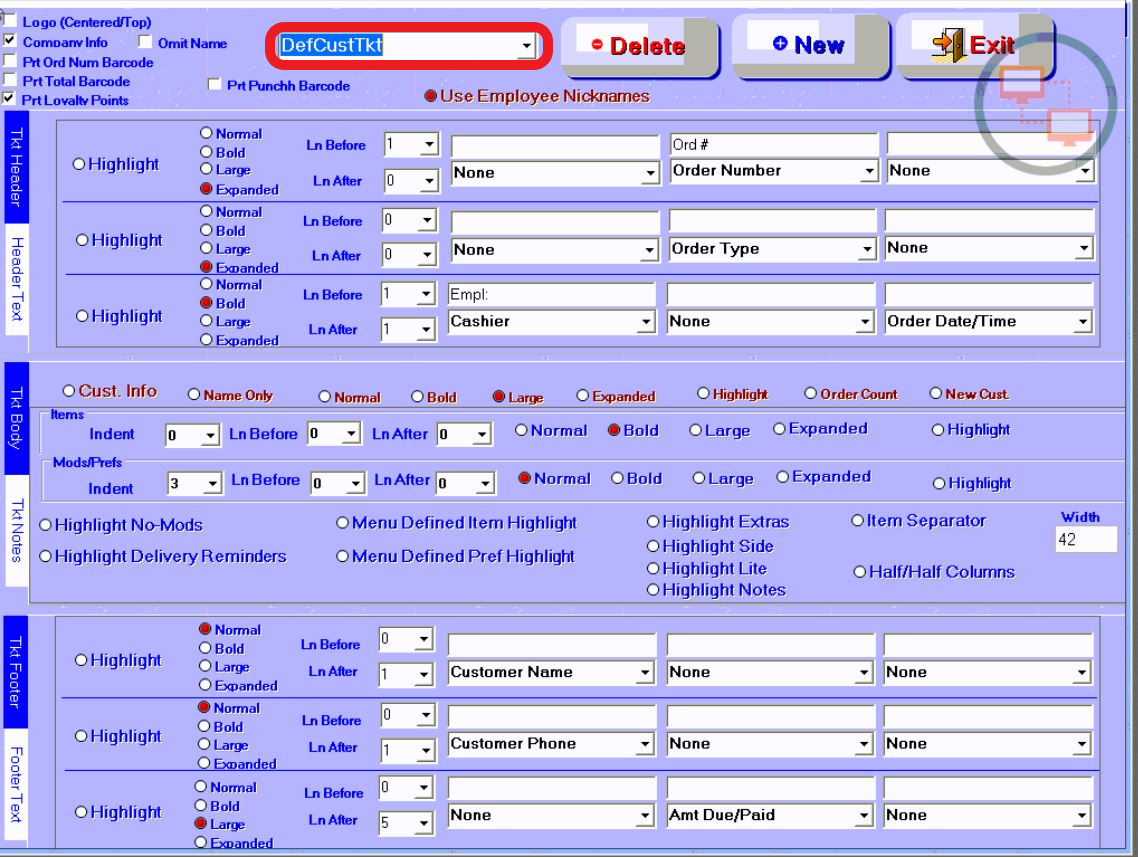Open the Customer Name field dropdown
This screenshot has width=1138, height=858.
(x=644, y=673)
